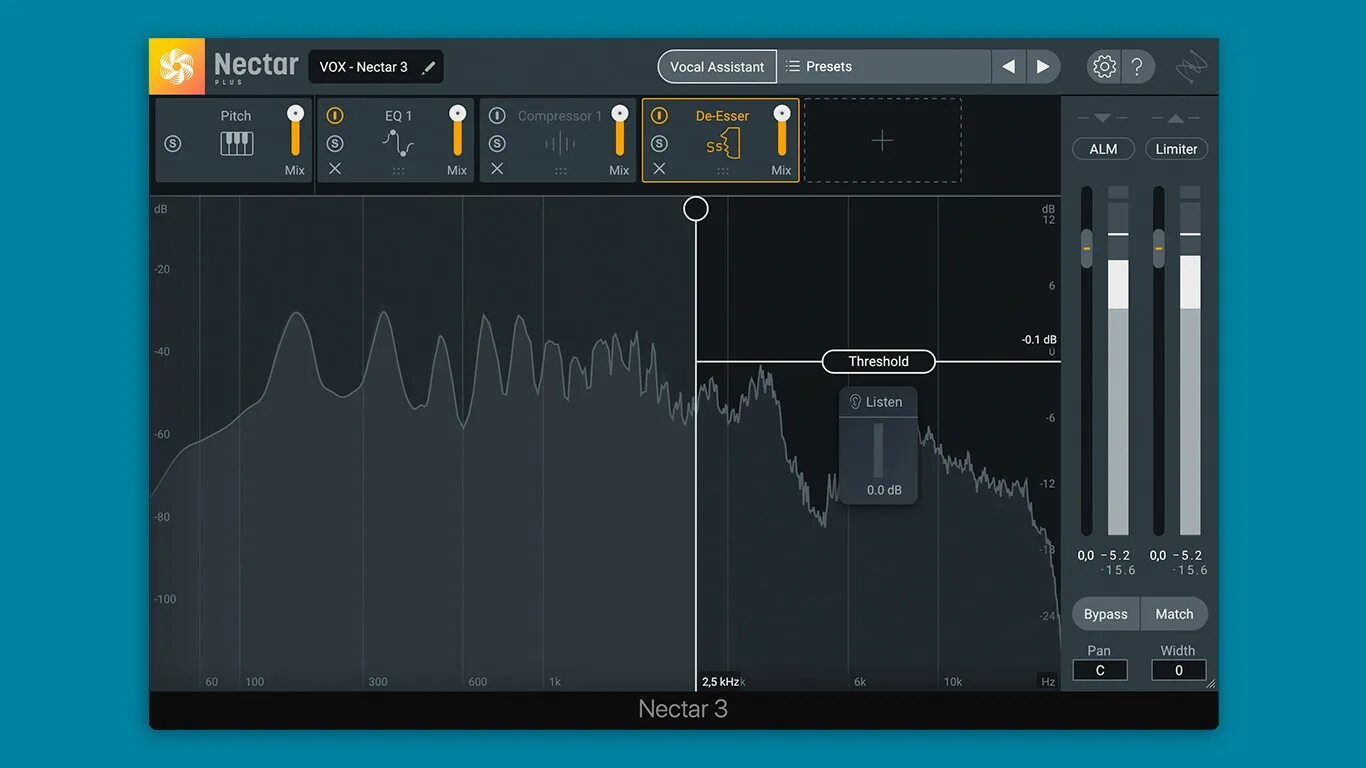The height and width of the screenshot is (768, 1366).
Task: Solo the Pitch module
Action: point(173,144)
